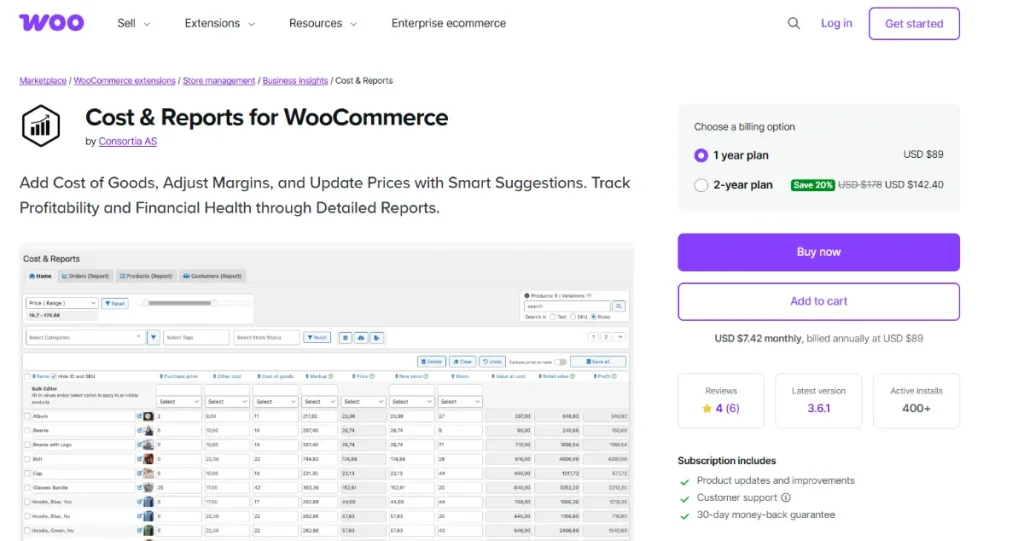Click the Add to cart button
This screenshot has height=541, width=1024.
click(818, 301)
